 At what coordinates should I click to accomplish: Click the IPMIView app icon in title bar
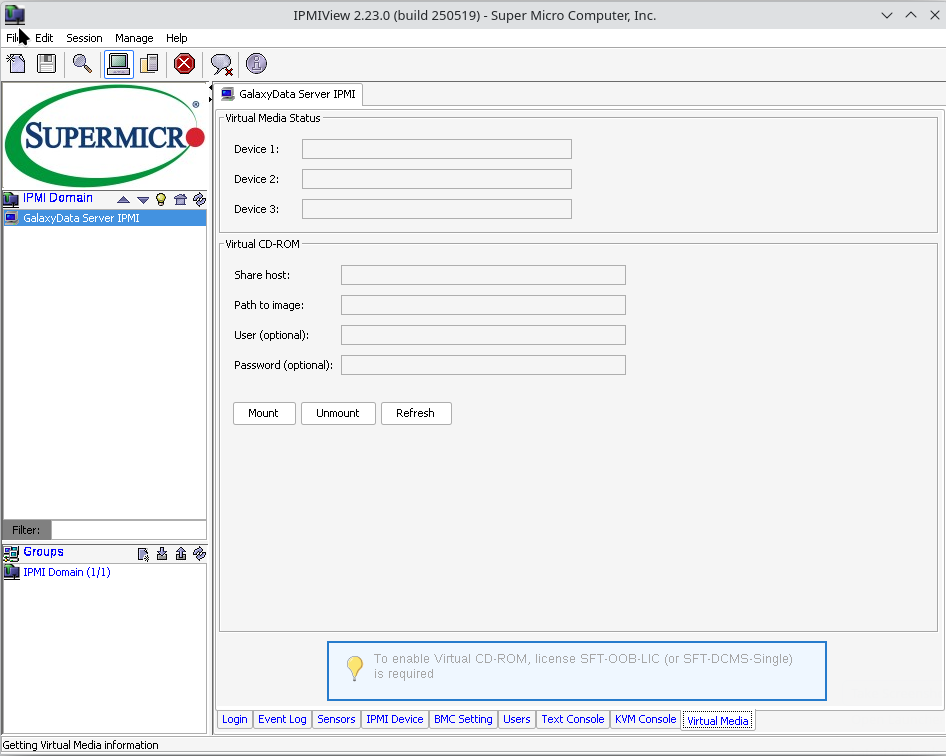pos(14,14)
